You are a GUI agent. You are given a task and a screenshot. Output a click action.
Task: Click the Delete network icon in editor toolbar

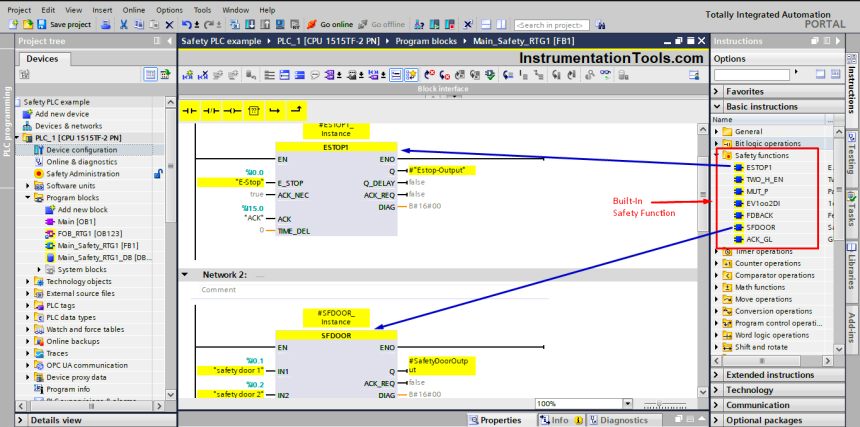pos(203,75)
